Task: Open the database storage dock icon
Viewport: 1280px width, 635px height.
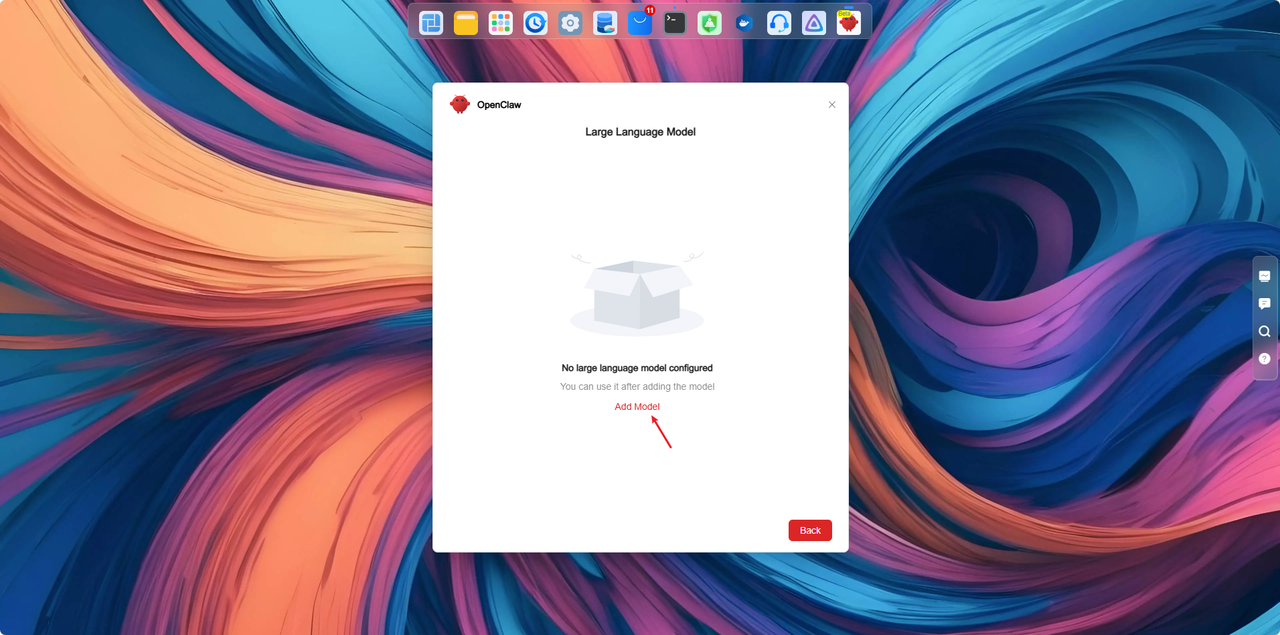Action: coord(605,22)
